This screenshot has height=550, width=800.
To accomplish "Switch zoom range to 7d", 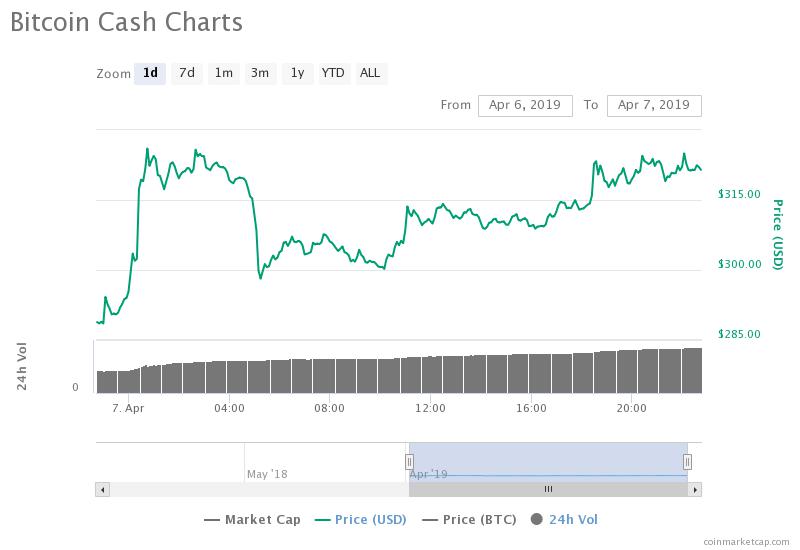I will pyautogui.click(x=187, y=73).
